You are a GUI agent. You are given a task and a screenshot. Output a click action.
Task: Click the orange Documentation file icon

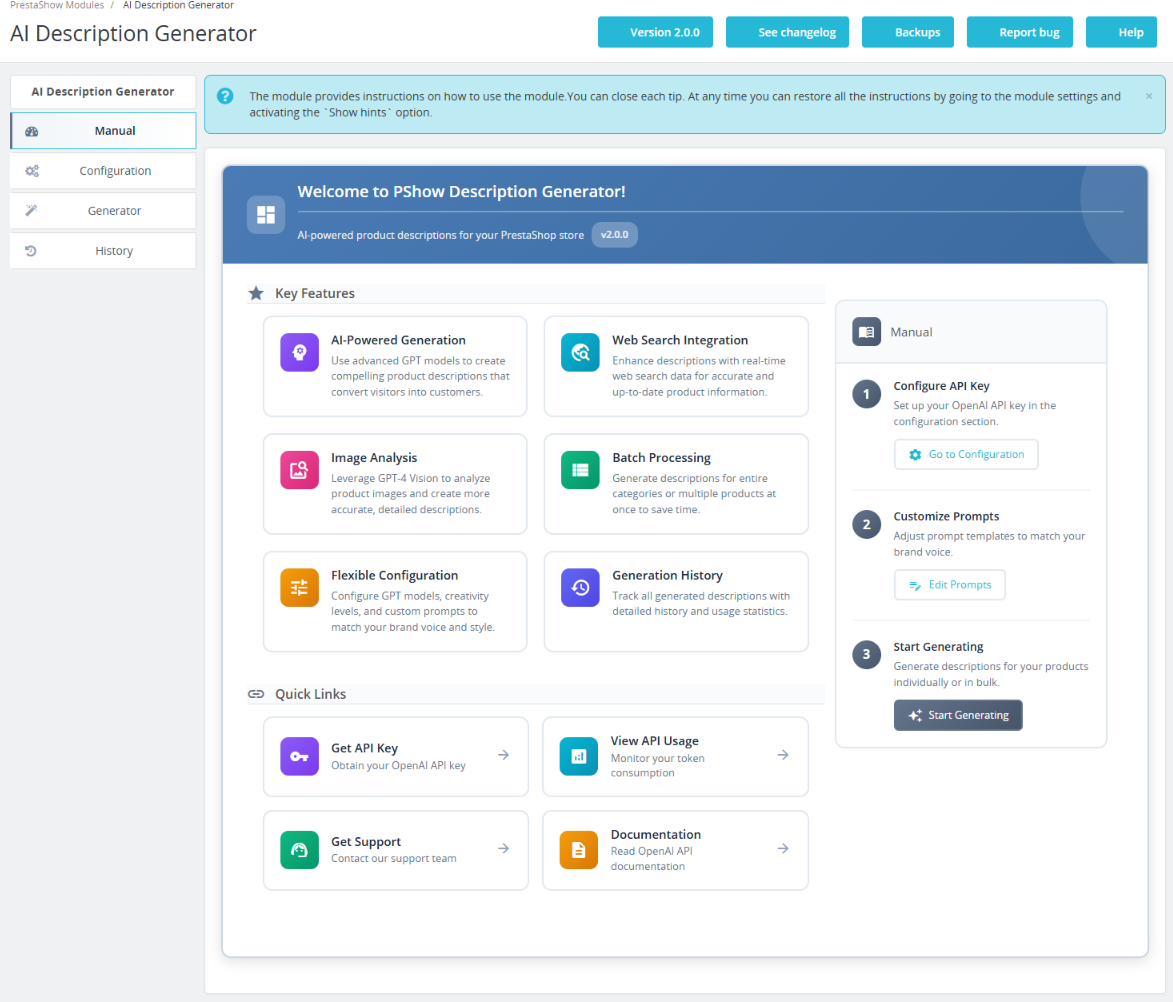[x=578, y=850]
